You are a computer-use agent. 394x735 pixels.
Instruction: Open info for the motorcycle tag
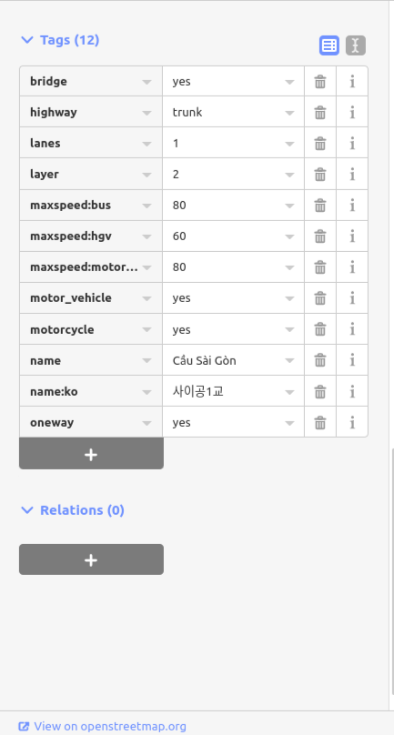tap(352, 330)
